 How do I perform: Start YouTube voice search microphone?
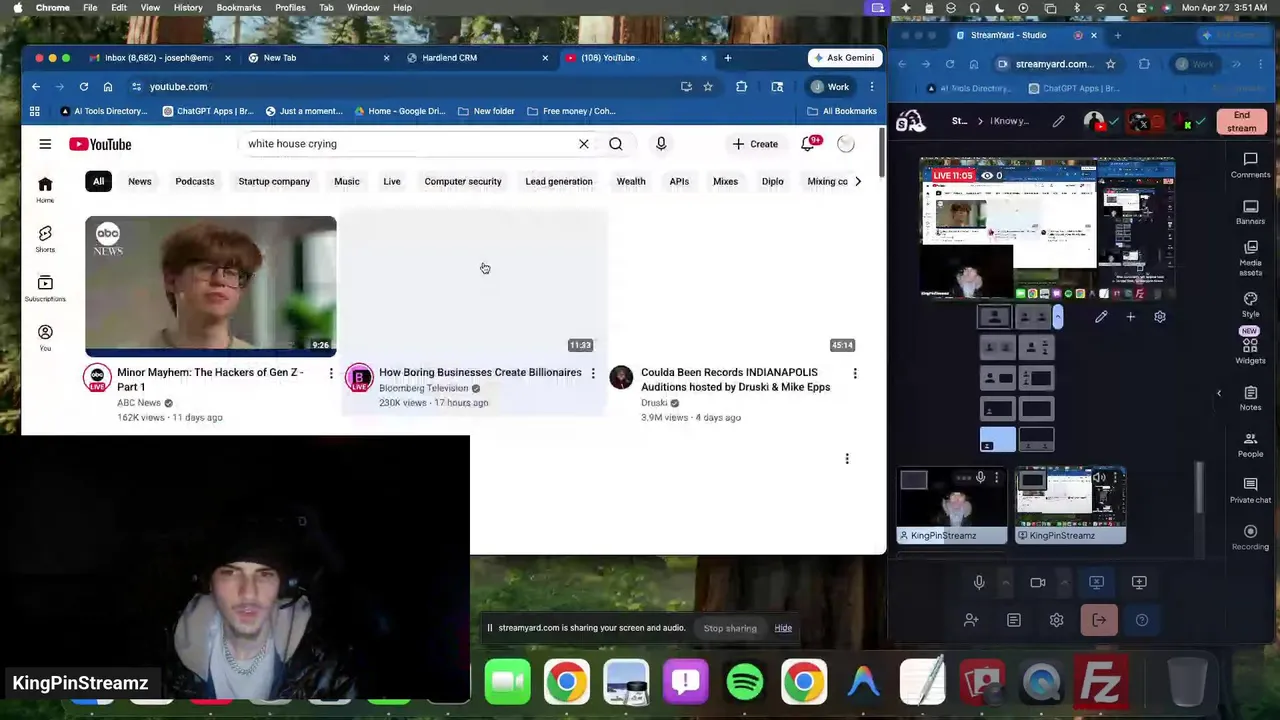coord(661,144)
